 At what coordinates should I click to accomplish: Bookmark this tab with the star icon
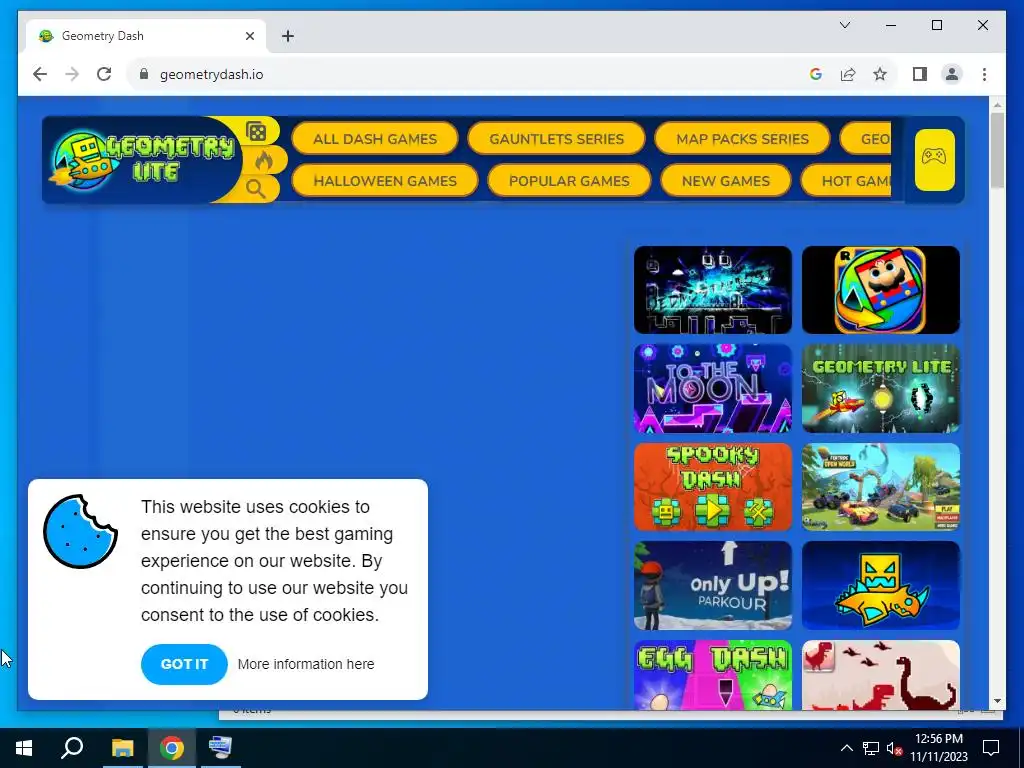coord(880,74)
